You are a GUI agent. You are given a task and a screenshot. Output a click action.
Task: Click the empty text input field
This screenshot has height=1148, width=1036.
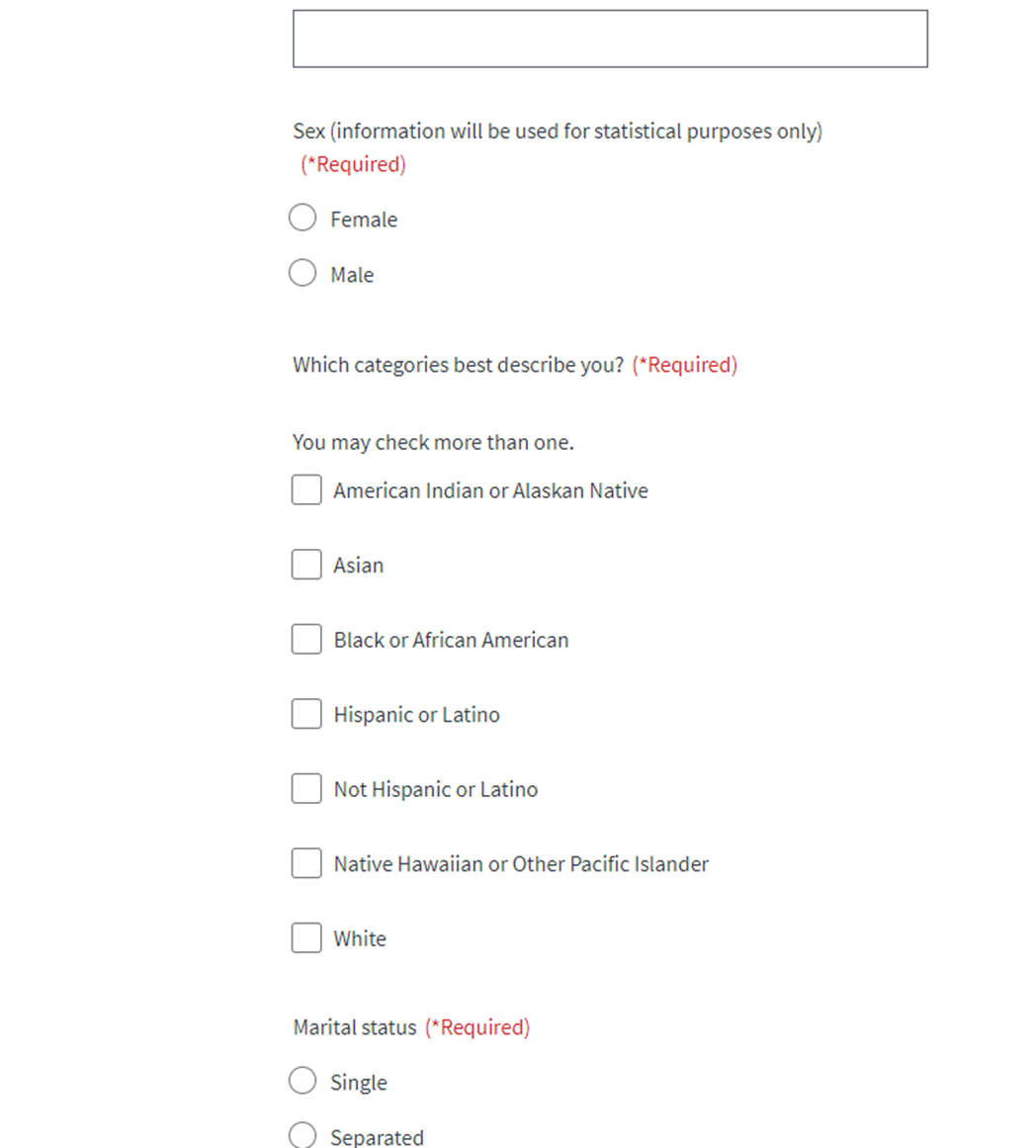point(610,39)
